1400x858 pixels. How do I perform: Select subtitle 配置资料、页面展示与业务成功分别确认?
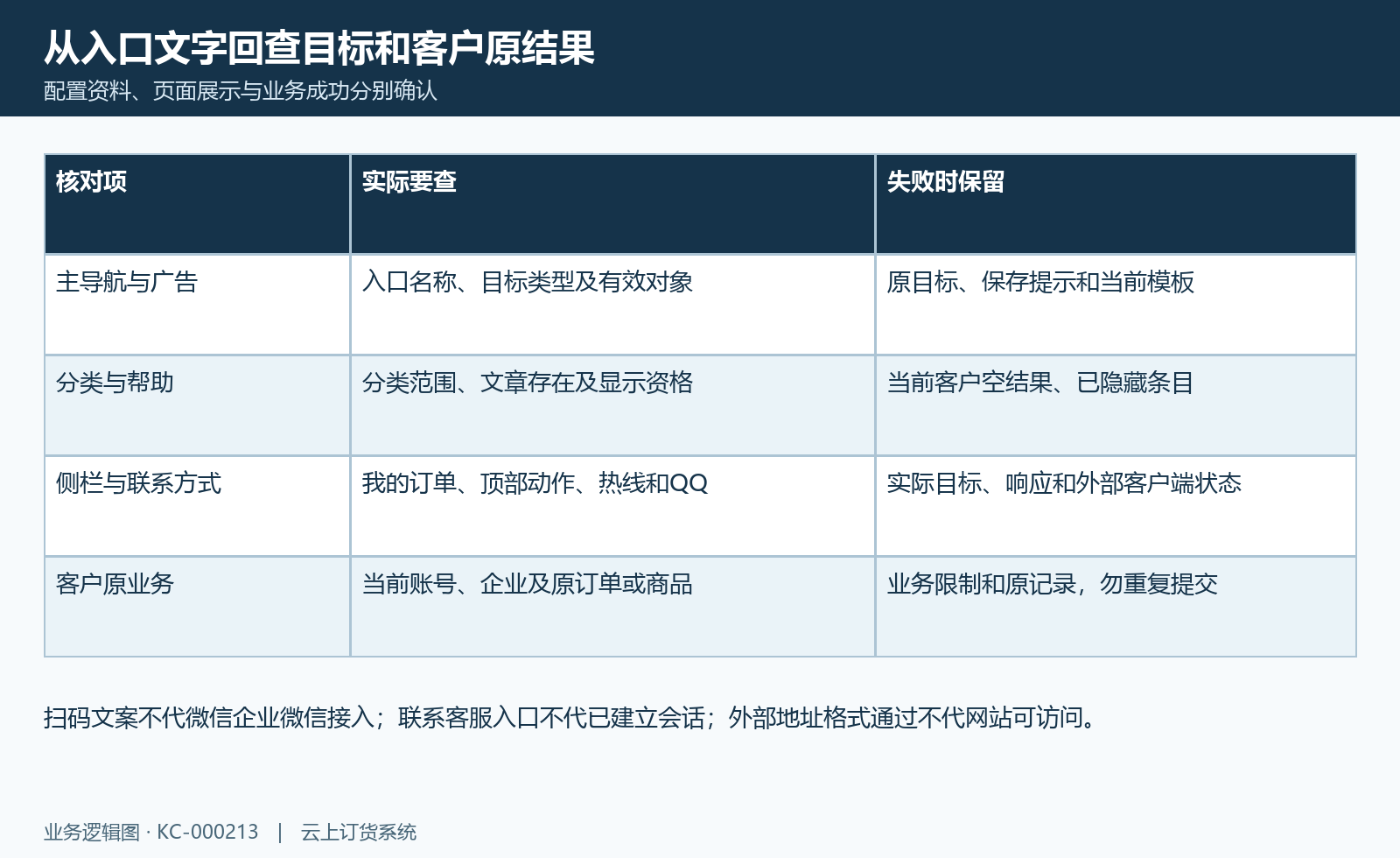[x=241, y=91]
